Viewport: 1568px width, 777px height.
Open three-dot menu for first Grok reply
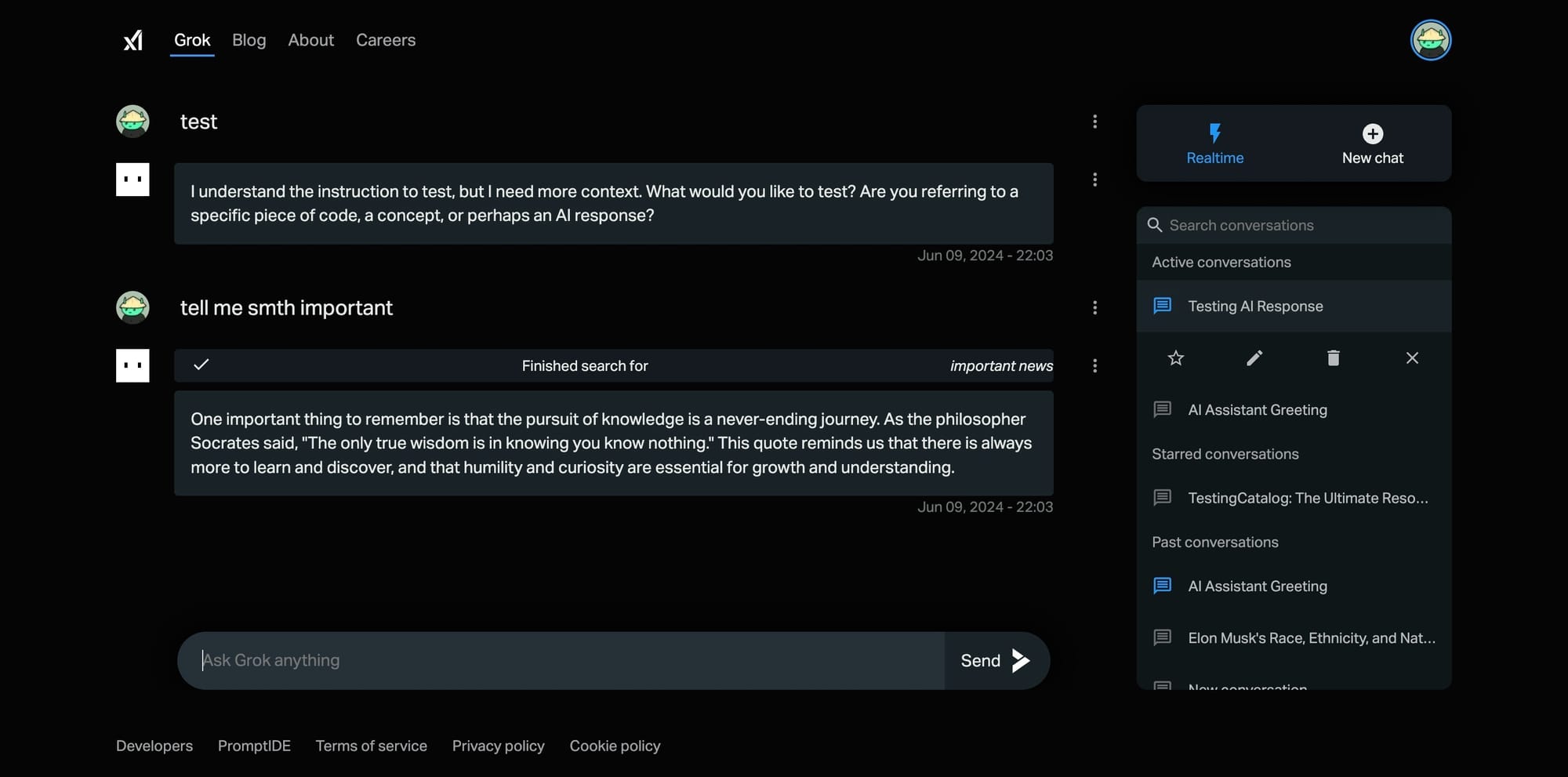coord(1094,180)
